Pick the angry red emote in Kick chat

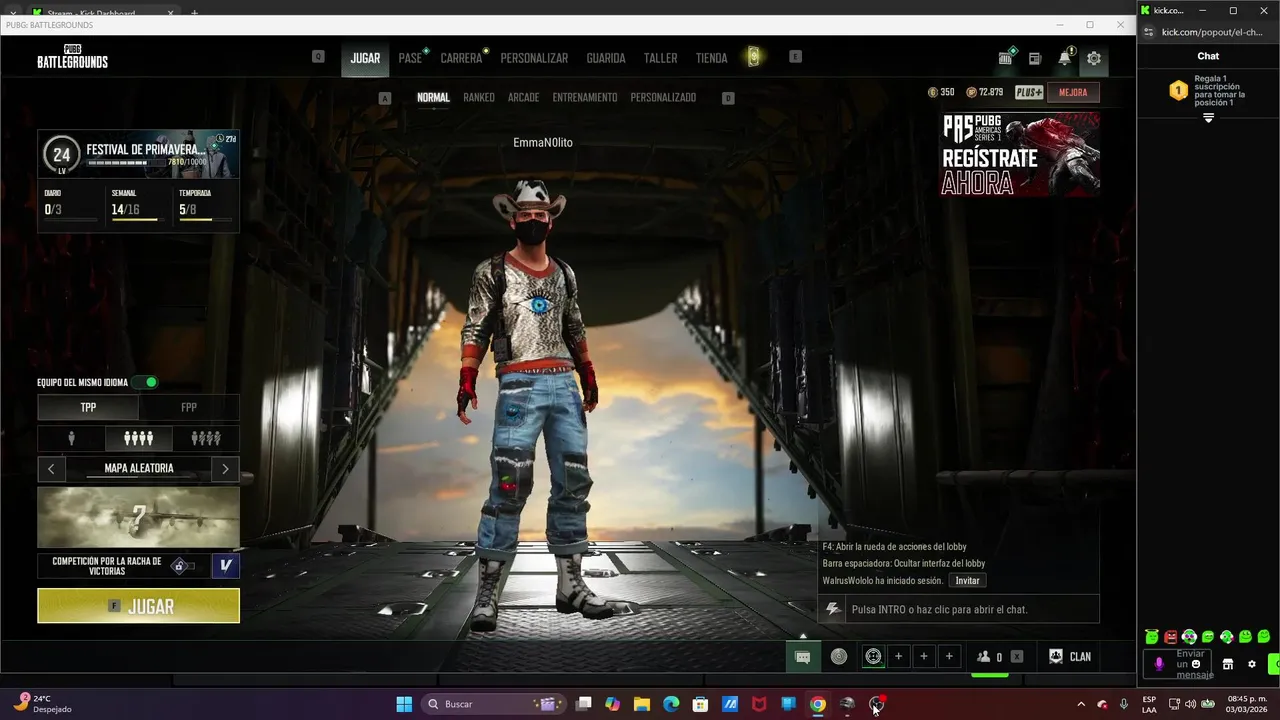click(1170, 637)
